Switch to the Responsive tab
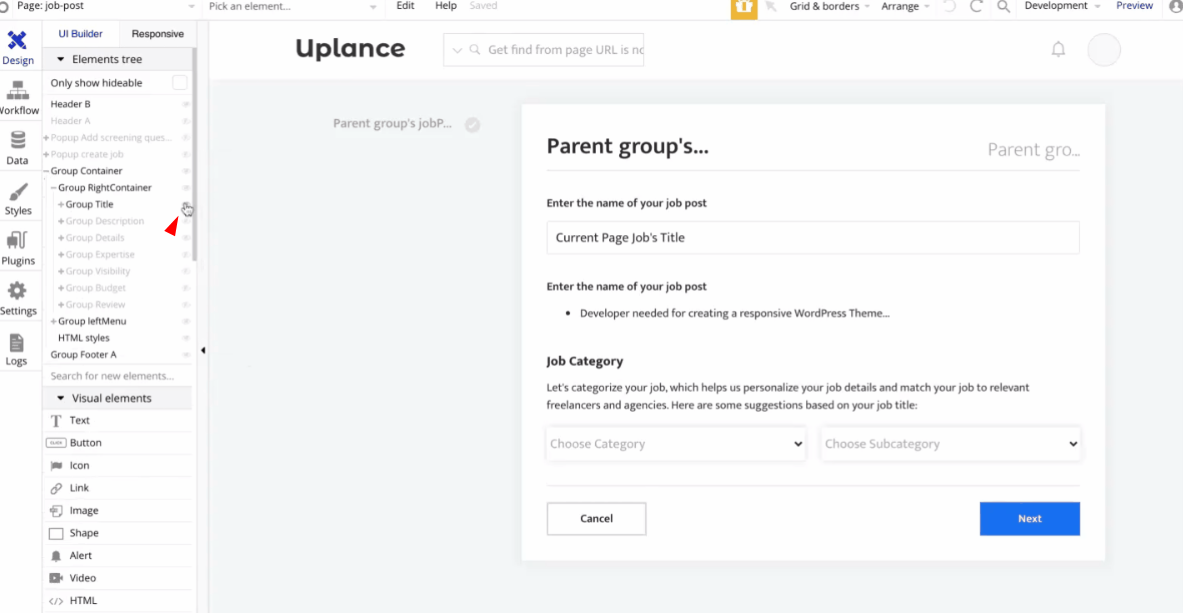Screen dimensions: 1183x613 (x=157, y=34)
